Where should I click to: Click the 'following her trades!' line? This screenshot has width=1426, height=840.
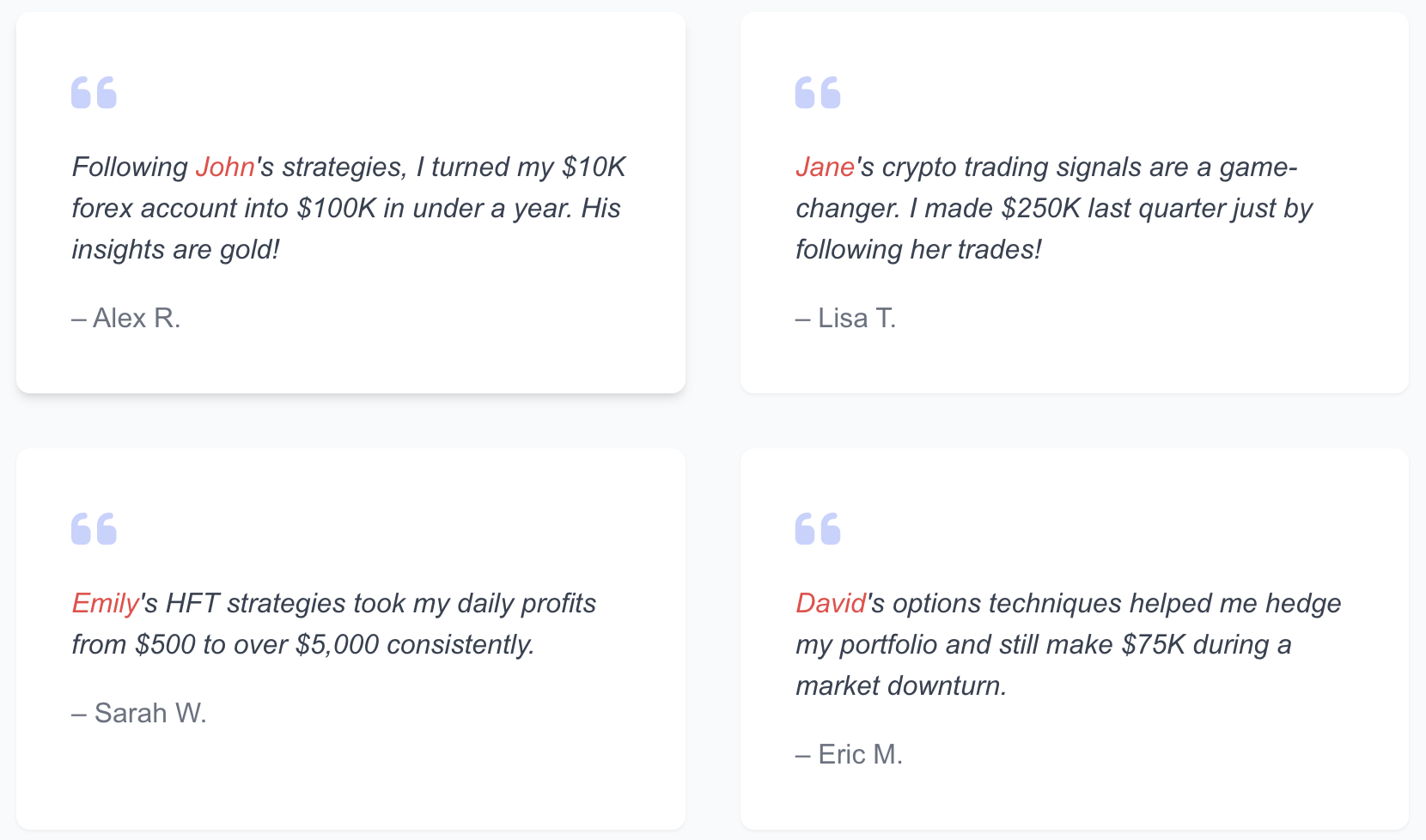pyautogui.click(x=918, y=249)
